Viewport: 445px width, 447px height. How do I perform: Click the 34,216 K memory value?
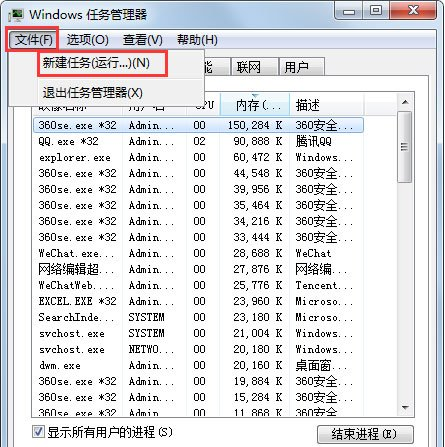coord(258,221)
